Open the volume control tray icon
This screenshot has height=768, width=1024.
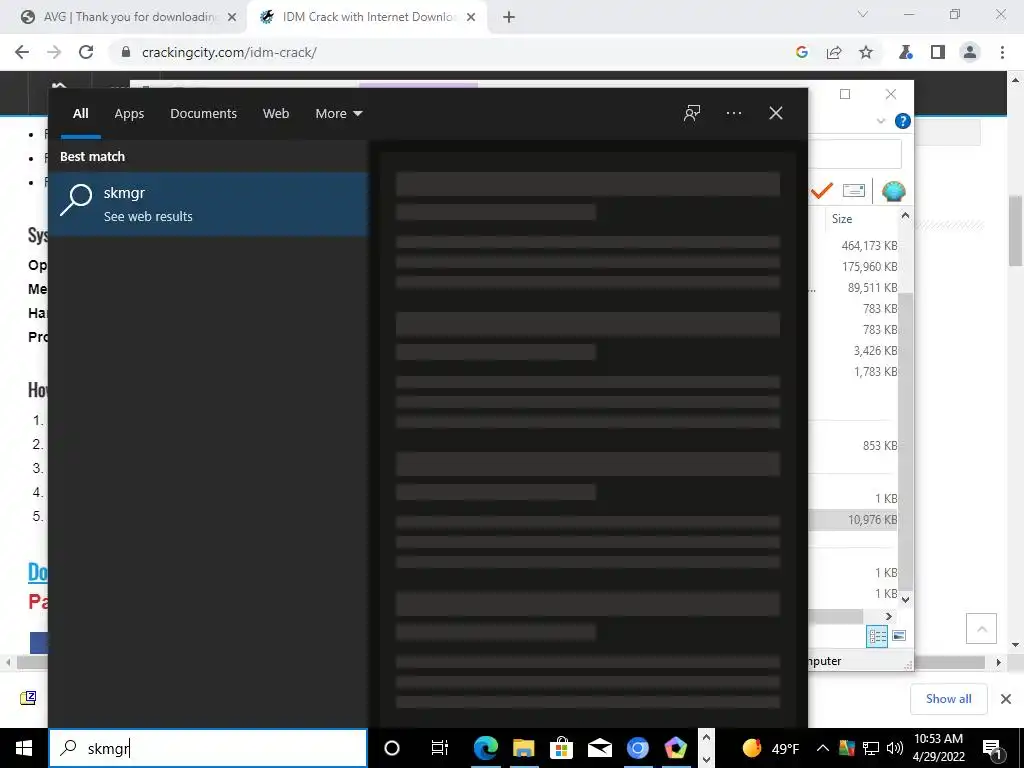[895, 748]
